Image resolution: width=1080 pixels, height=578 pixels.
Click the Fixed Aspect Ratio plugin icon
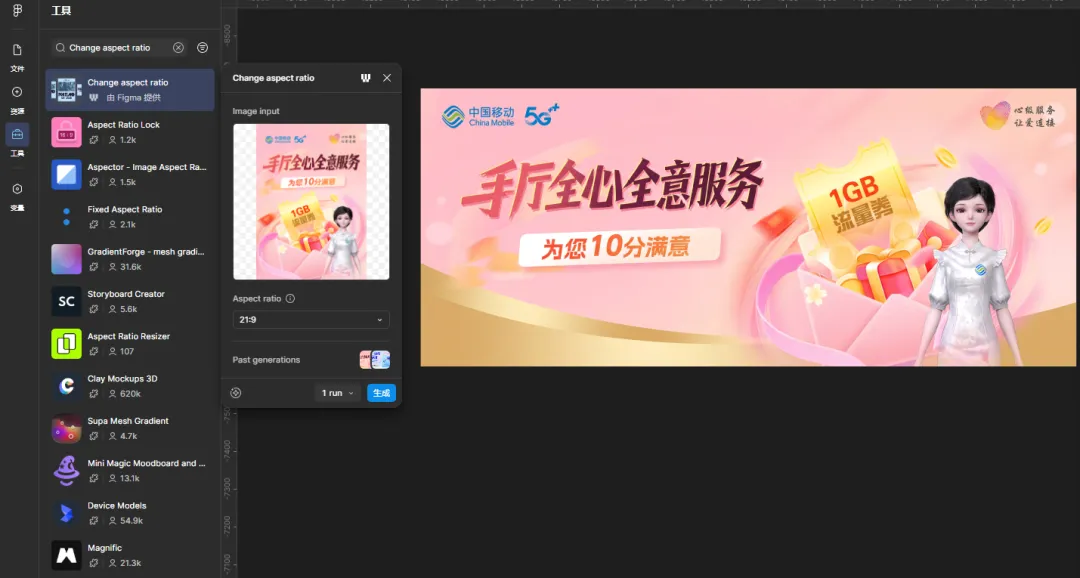coord(66,217)
